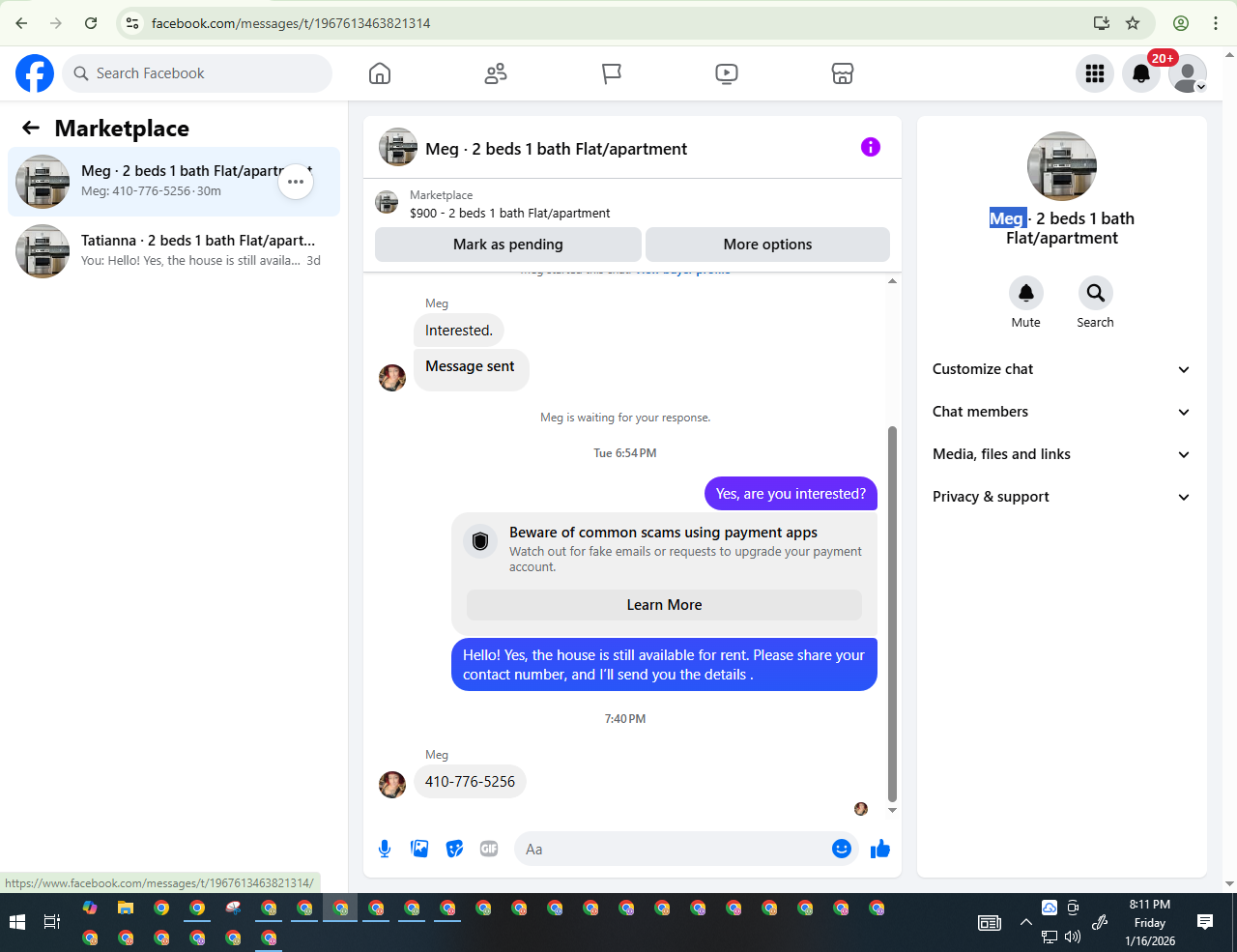
Task: Click the back arrow beside Marketplace
Action: 31,128
